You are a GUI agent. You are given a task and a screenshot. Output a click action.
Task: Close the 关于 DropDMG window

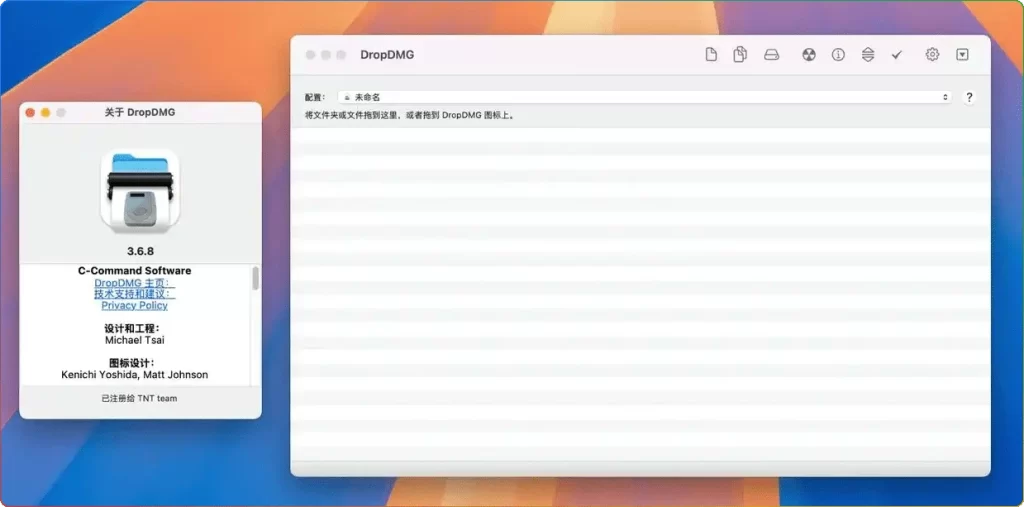pyautogui.click(x=30, y=112)
